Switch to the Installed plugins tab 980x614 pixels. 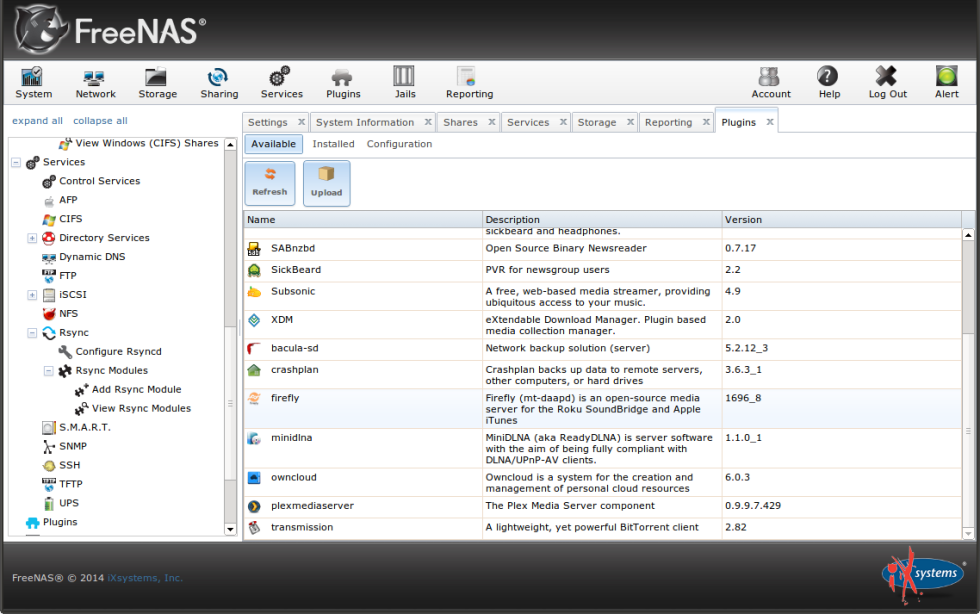[333, 143]
